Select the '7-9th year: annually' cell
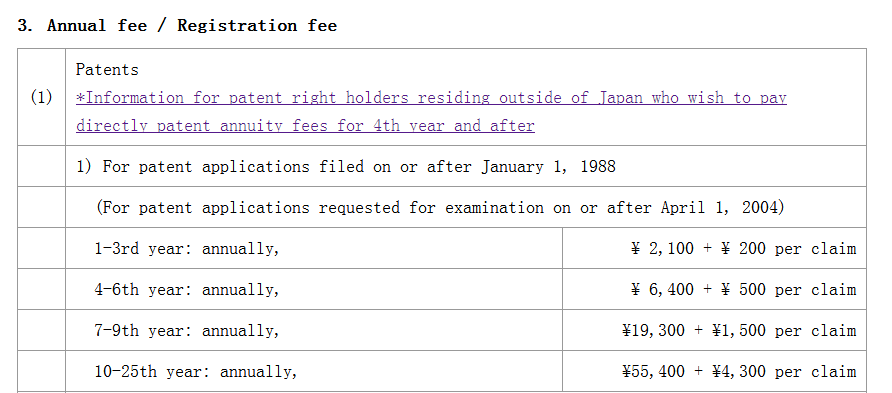The image size is (892, 393). click(314, 330)
